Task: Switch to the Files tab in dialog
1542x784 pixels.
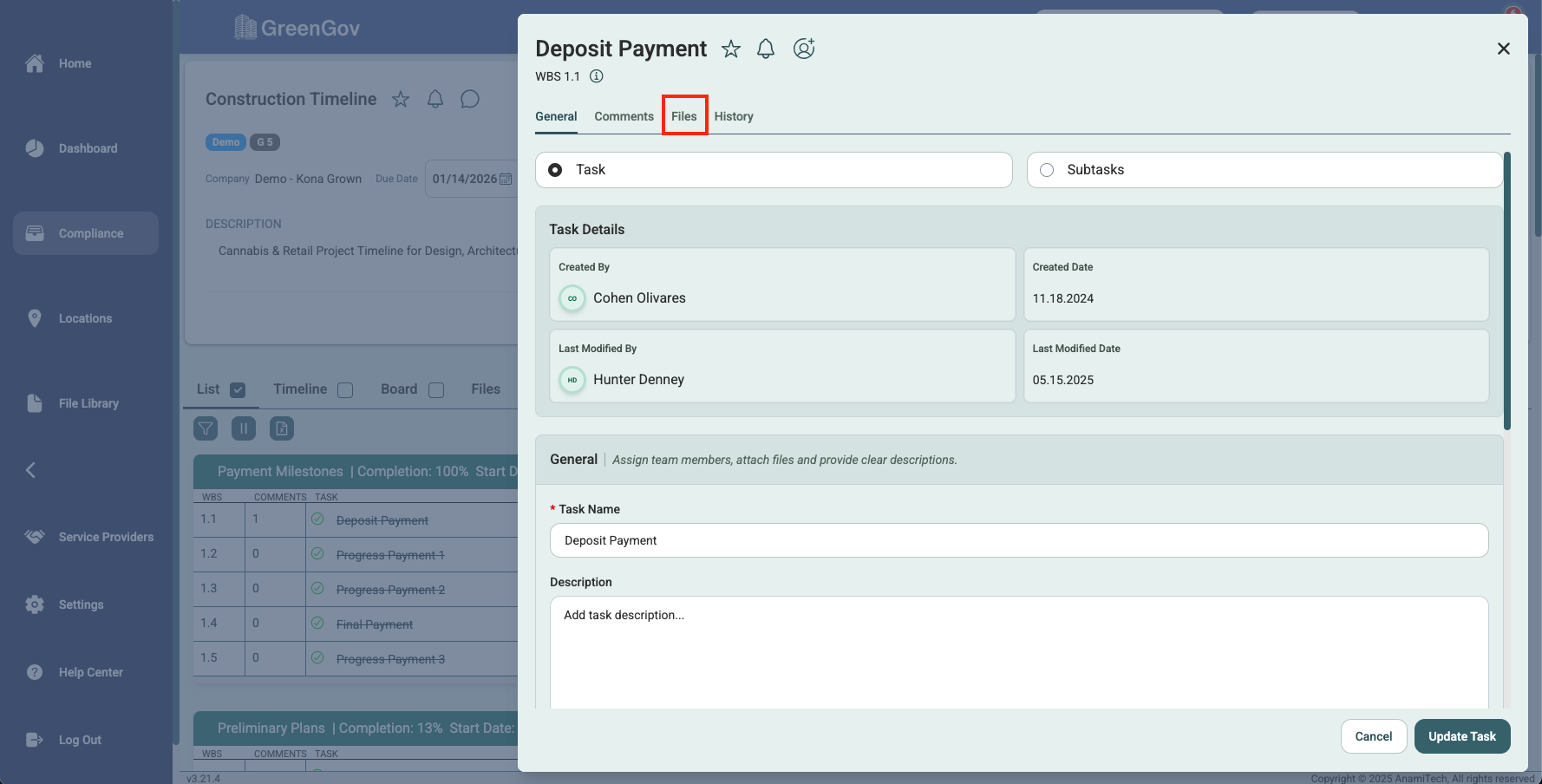Action: [684, 116]
